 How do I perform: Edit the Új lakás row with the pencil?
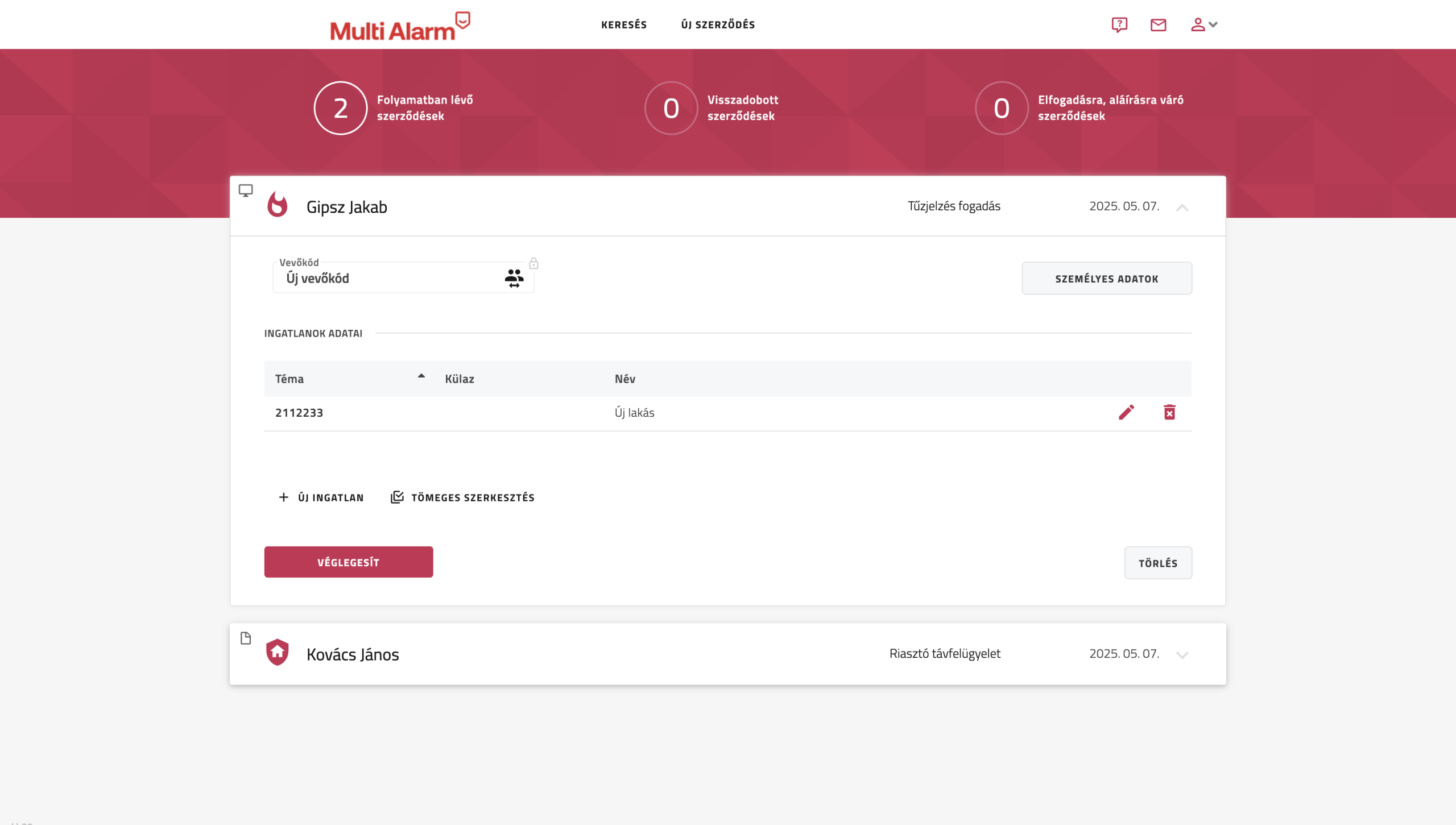pos(1126,412)
